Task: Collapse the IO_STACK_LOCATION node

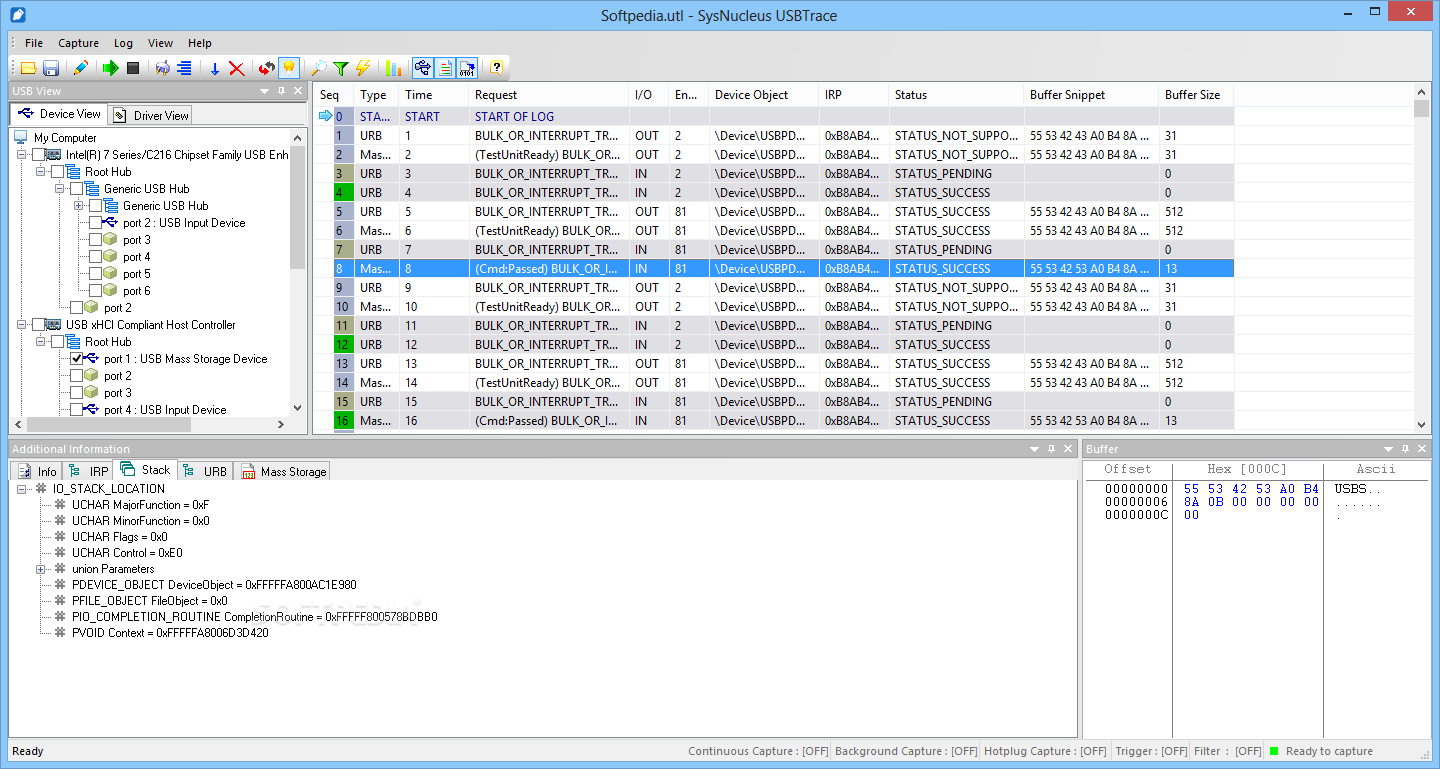Action: (21, 489)
